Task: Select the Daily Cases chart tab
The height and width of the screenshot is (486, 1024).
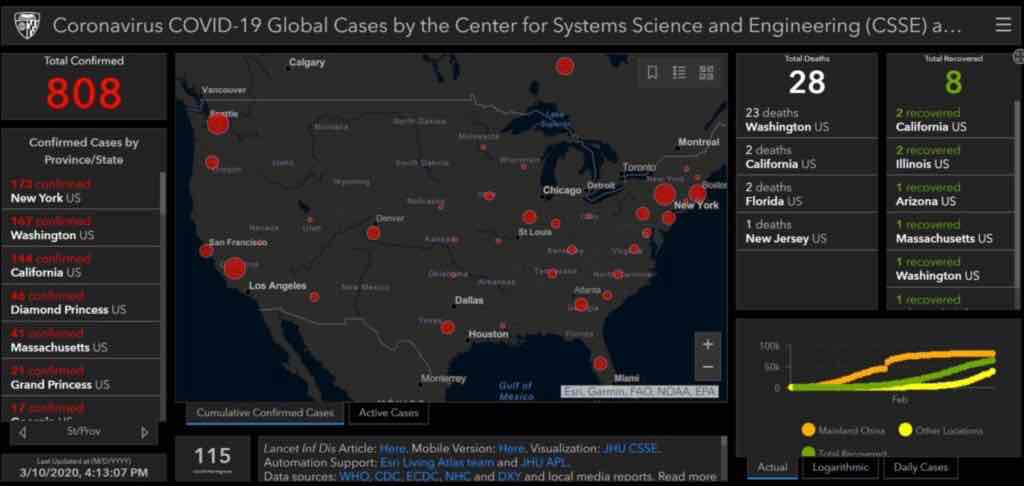Action: (920, 467)
